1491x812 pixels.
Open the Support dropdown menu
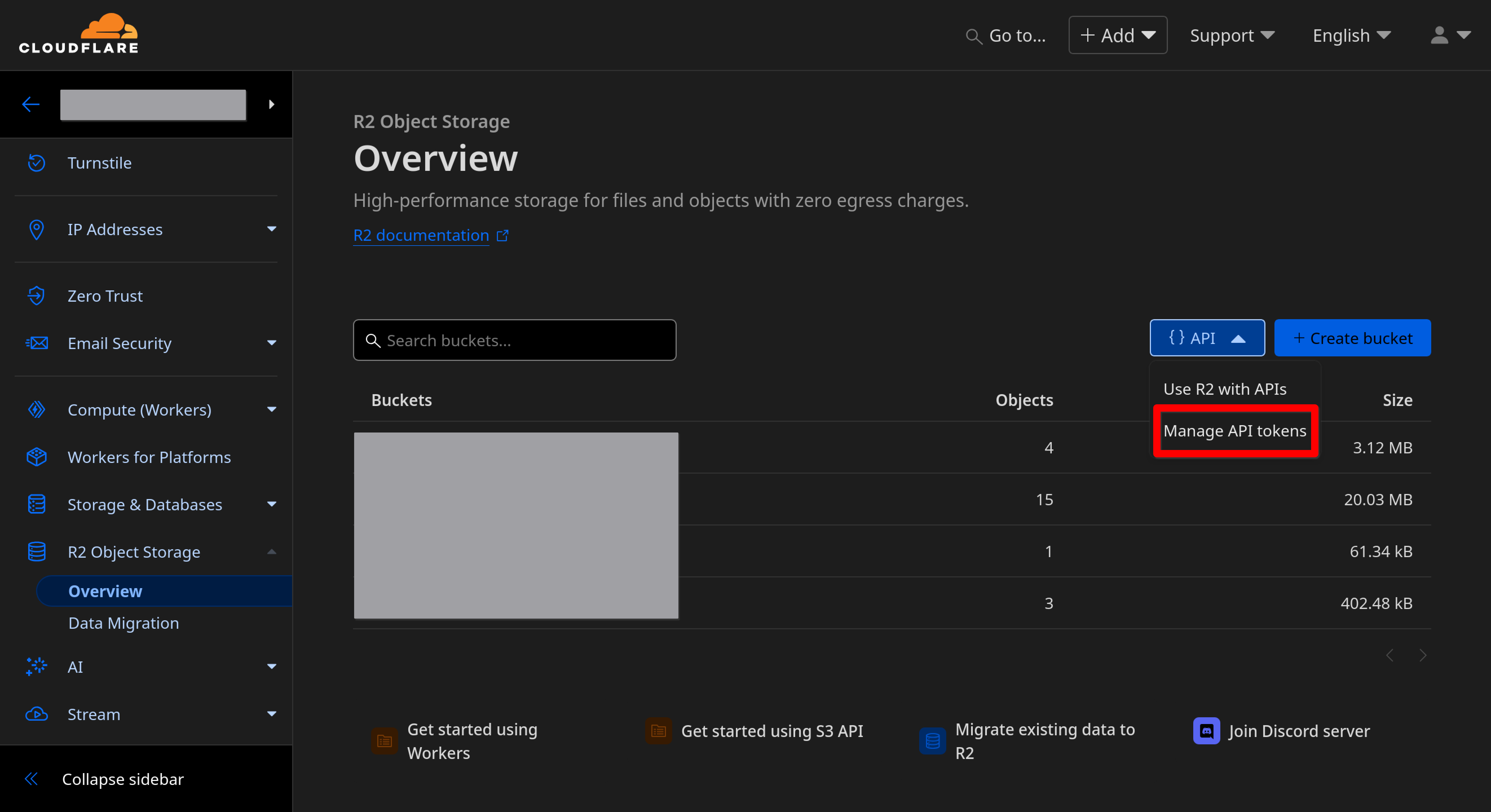(1232, 35)
